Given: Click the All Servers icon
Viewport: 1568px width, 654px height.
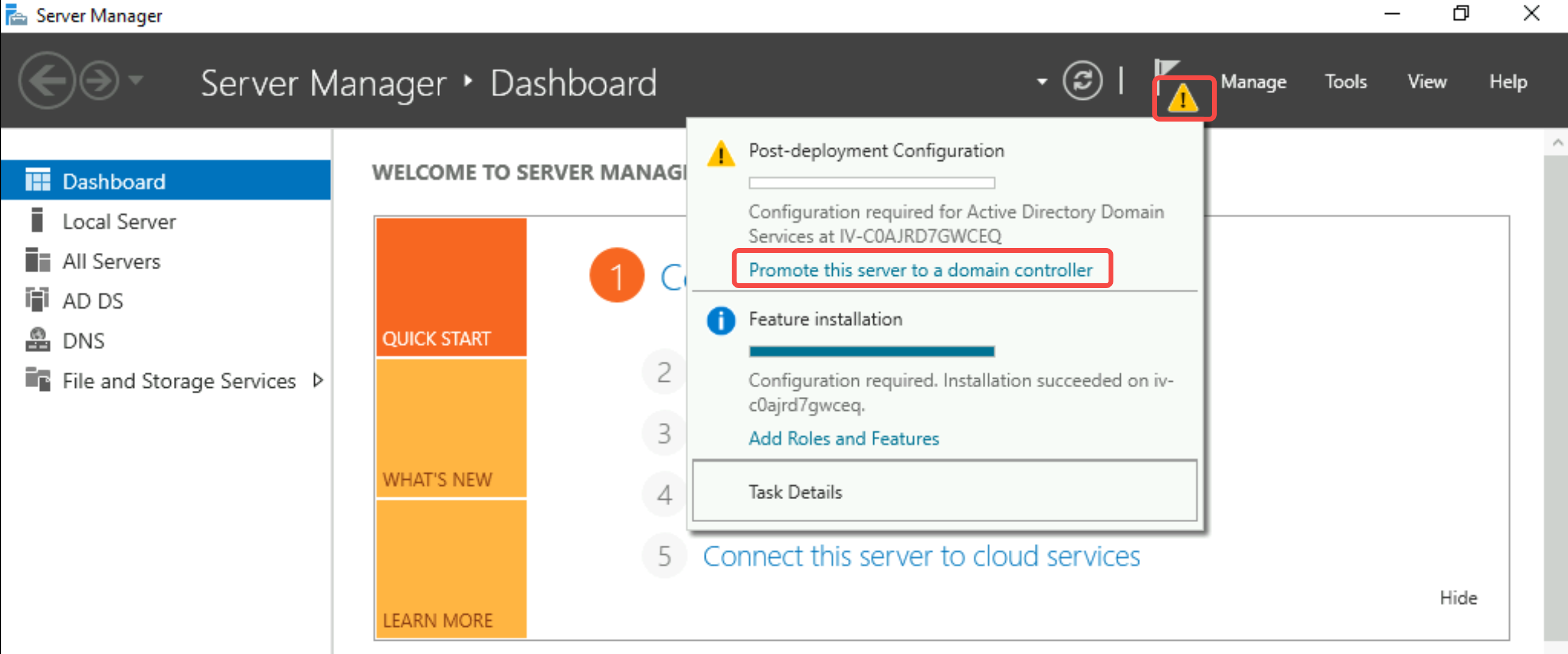Looking at the screenshot, I should [38, 260].
